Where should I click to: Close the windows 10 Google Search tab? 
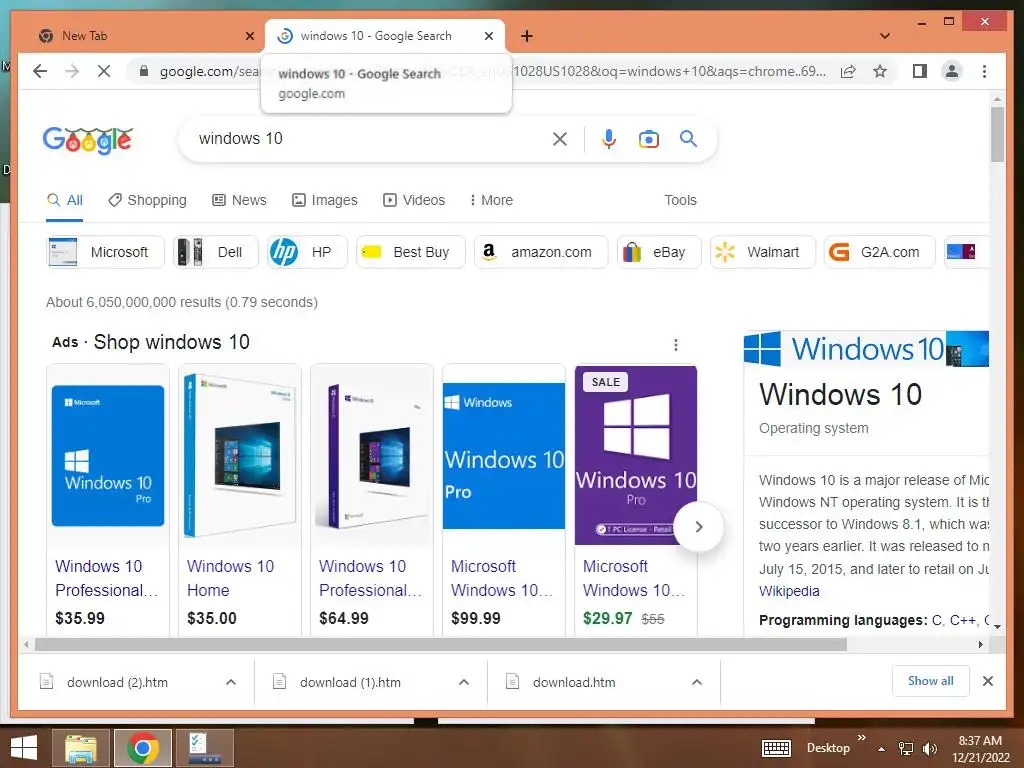tap(488, 36)
